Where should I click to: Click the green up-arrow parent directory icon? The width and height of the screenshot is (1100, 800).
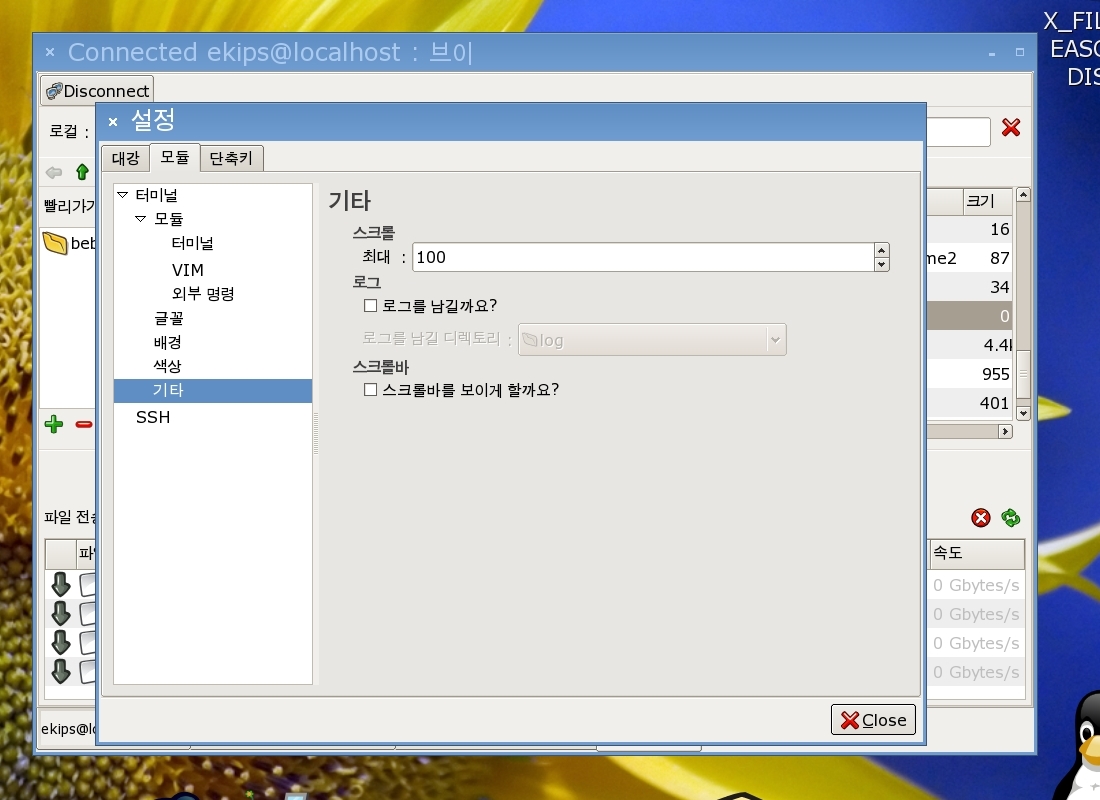click(82, 172)
